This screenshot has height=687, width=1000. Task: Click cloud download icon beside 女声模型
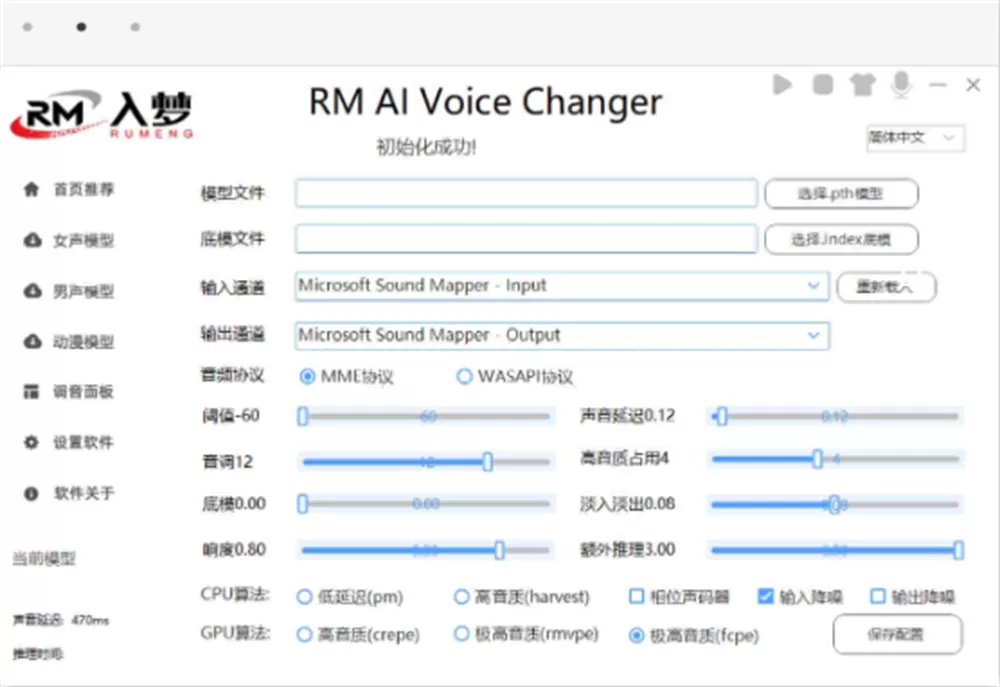pyautogui.click(x=32, y=240)
